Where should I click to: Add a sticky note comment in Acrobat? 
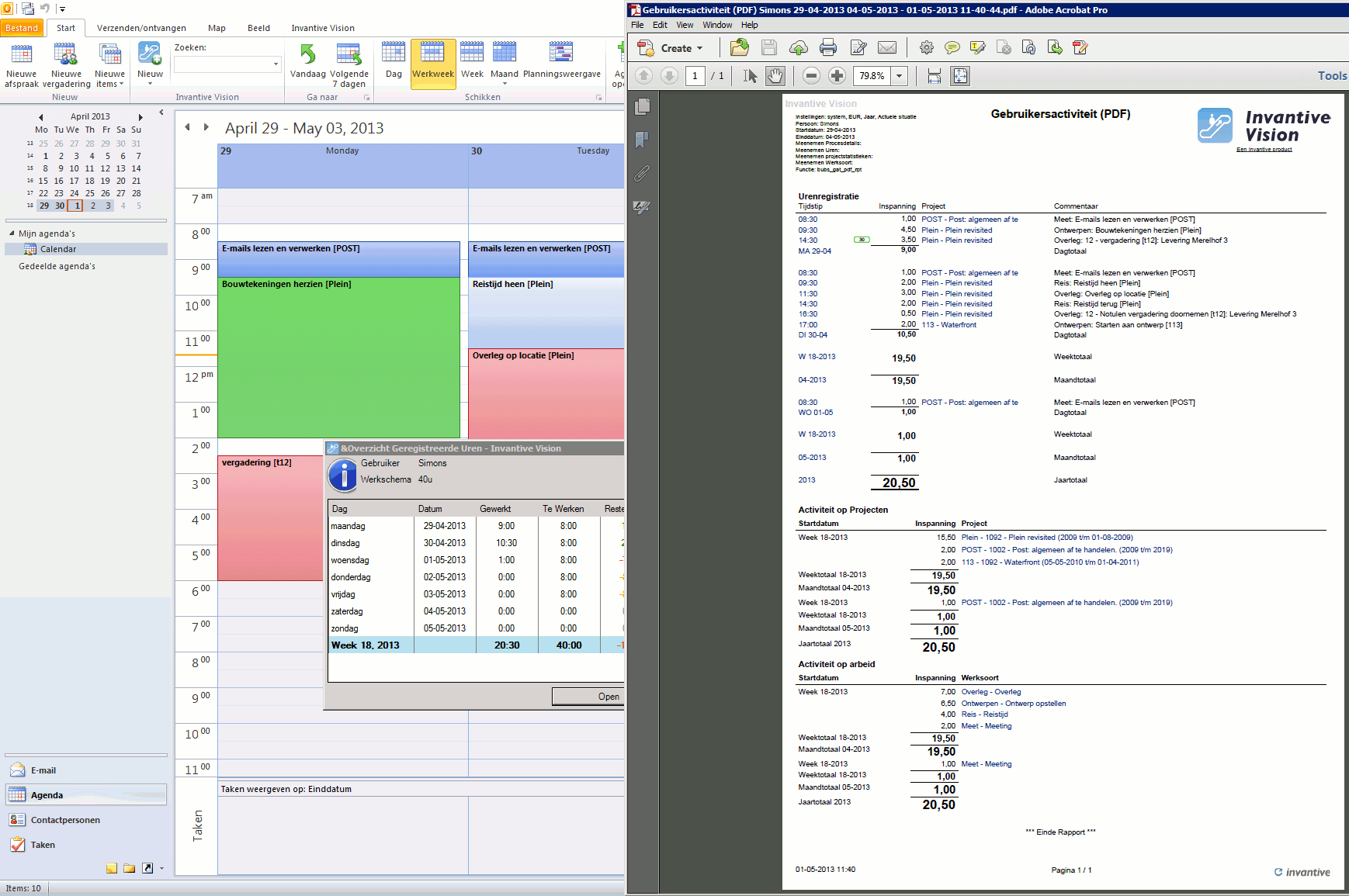tap(952, 48)
